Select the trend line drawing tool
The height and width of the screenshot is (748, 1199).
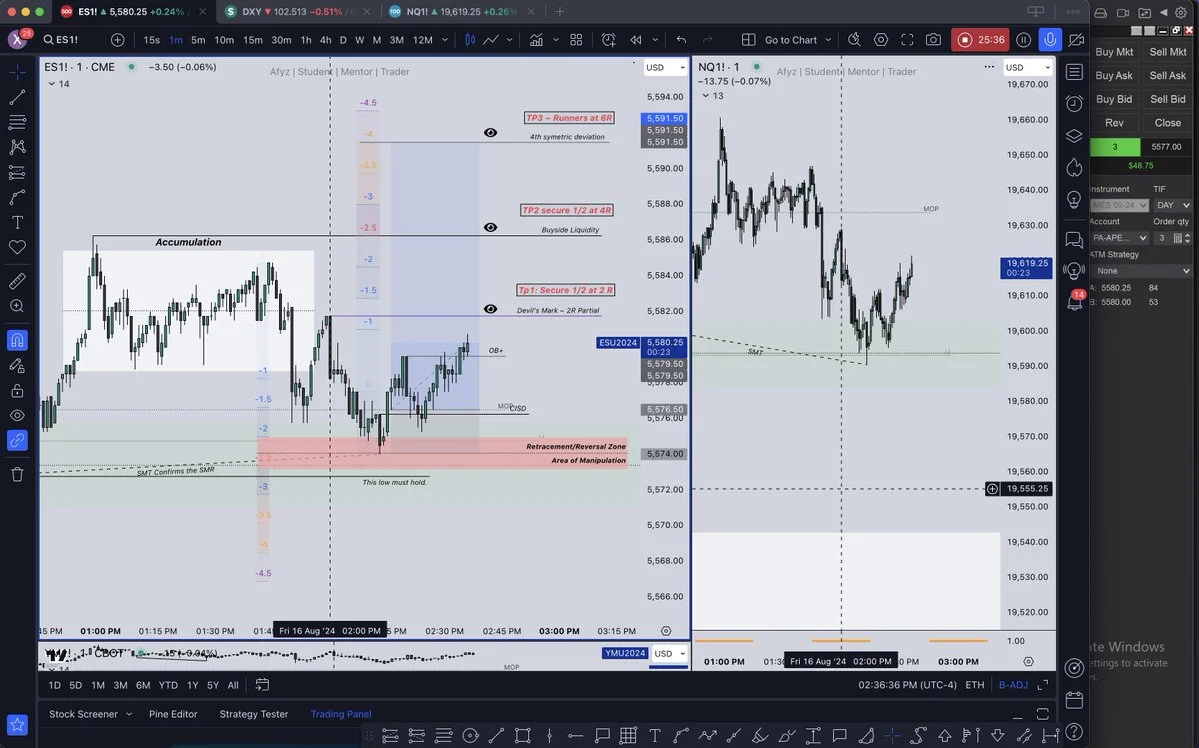click(x=17, y=97)
